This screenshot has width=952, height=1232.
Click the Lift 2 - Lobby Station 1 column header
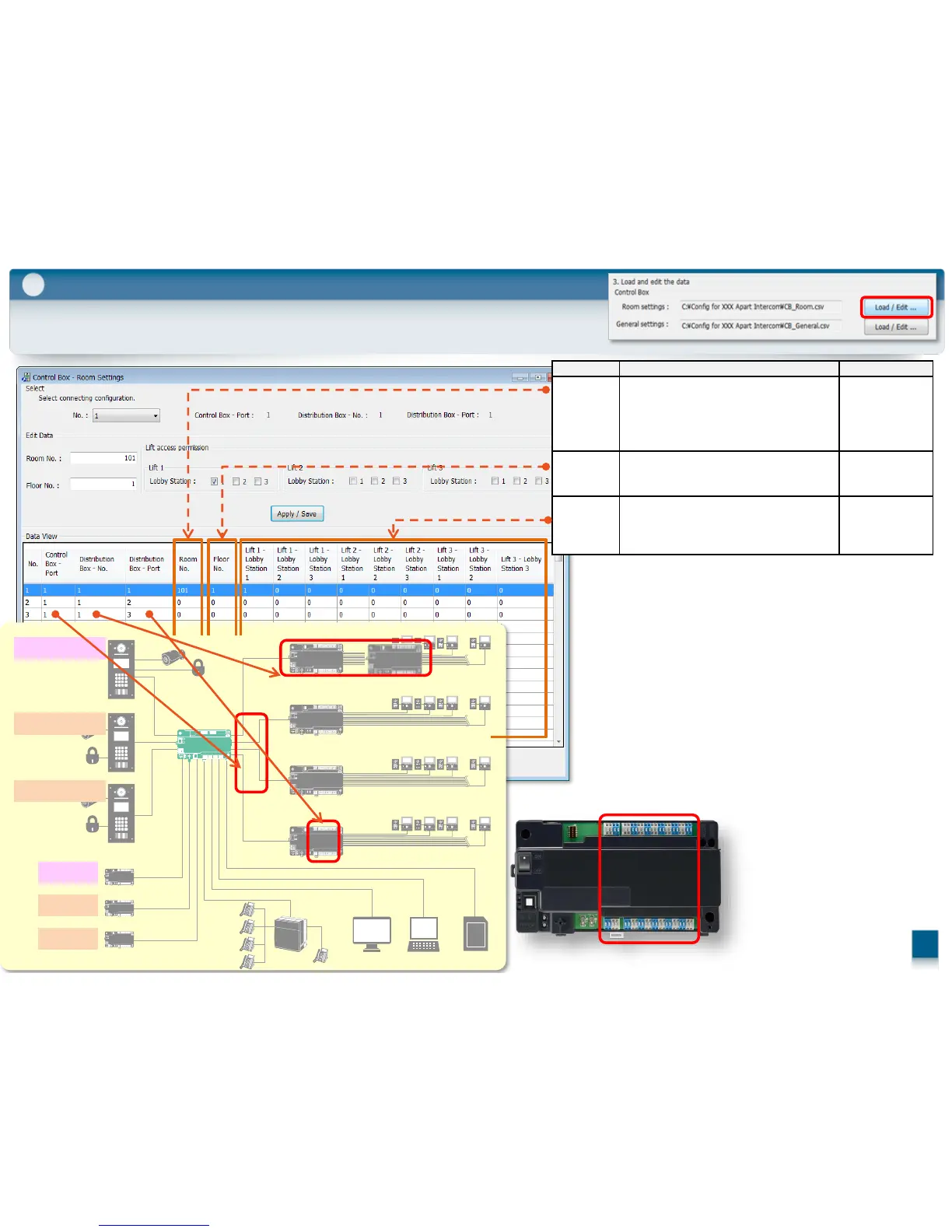click(352, 564)
